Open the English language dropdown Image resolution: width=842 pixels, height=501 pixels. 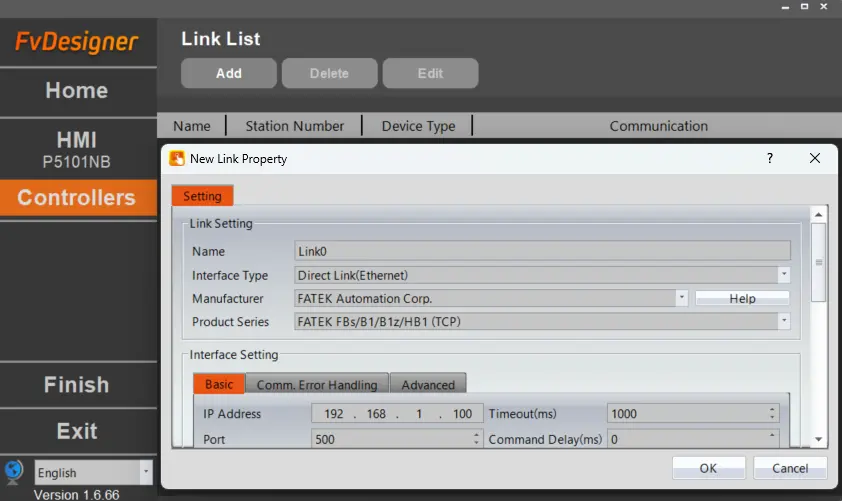(x=146, y=472)
